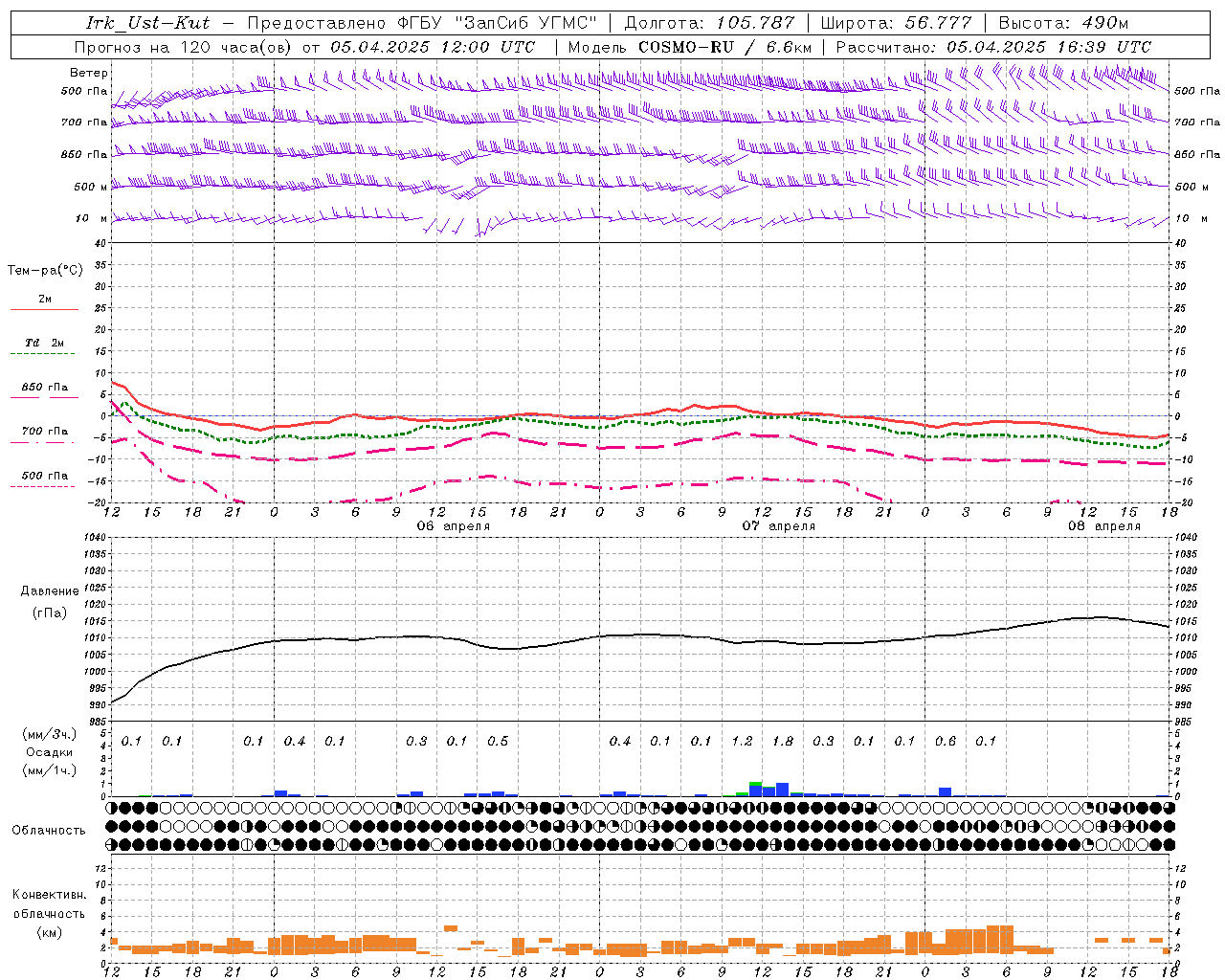Click the "Ветер" wind panel label

click(89, 73)
